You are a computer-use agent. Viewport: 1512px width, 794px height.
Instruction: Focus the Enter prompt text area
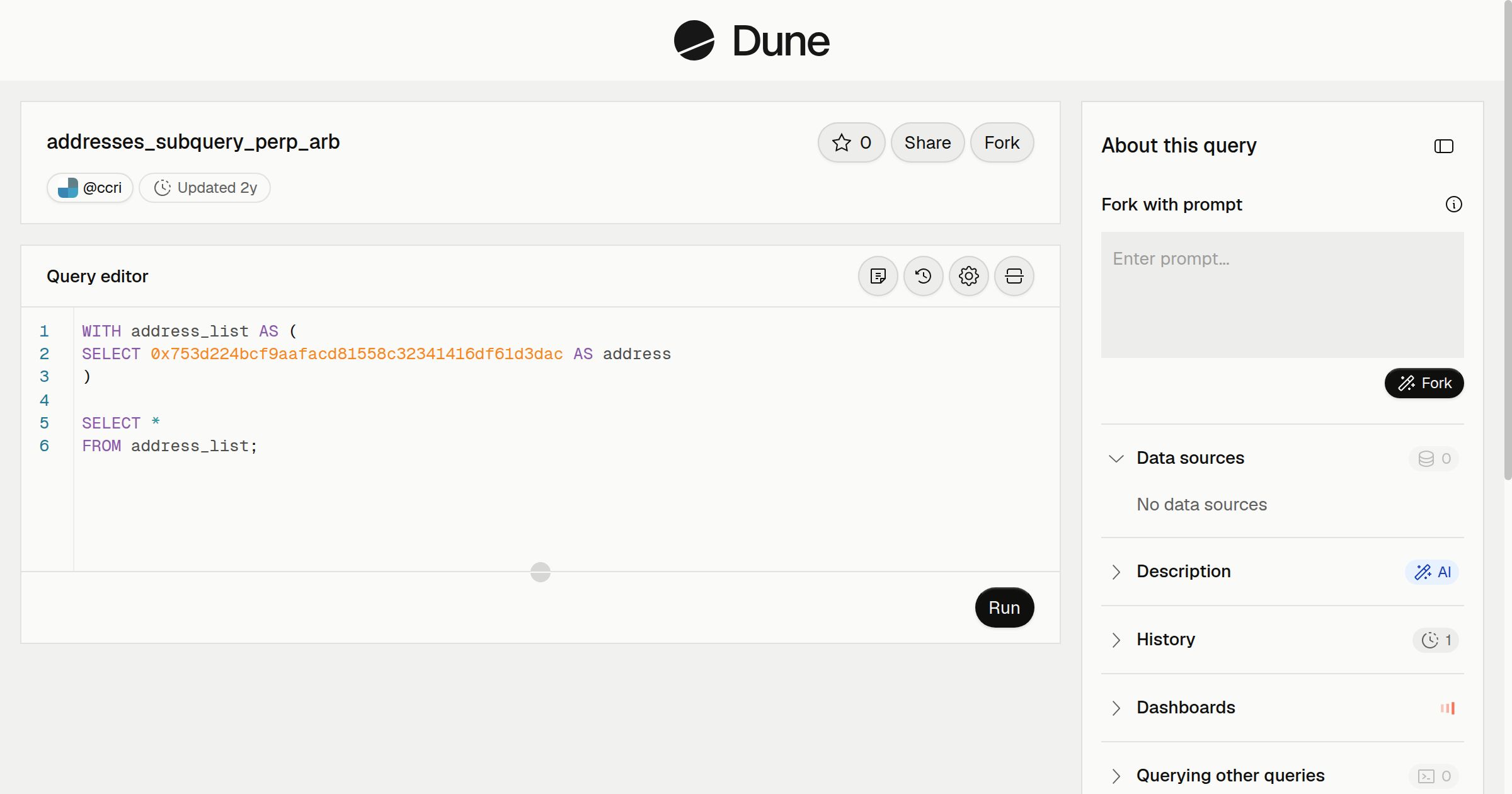[x=1283, y=295]
